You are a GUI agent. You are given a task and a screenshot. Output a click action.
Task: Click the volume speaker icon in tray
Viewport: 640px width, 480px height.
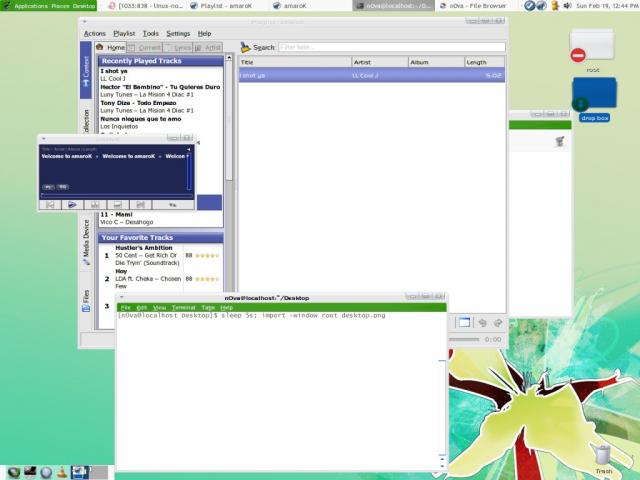point(567,6)
